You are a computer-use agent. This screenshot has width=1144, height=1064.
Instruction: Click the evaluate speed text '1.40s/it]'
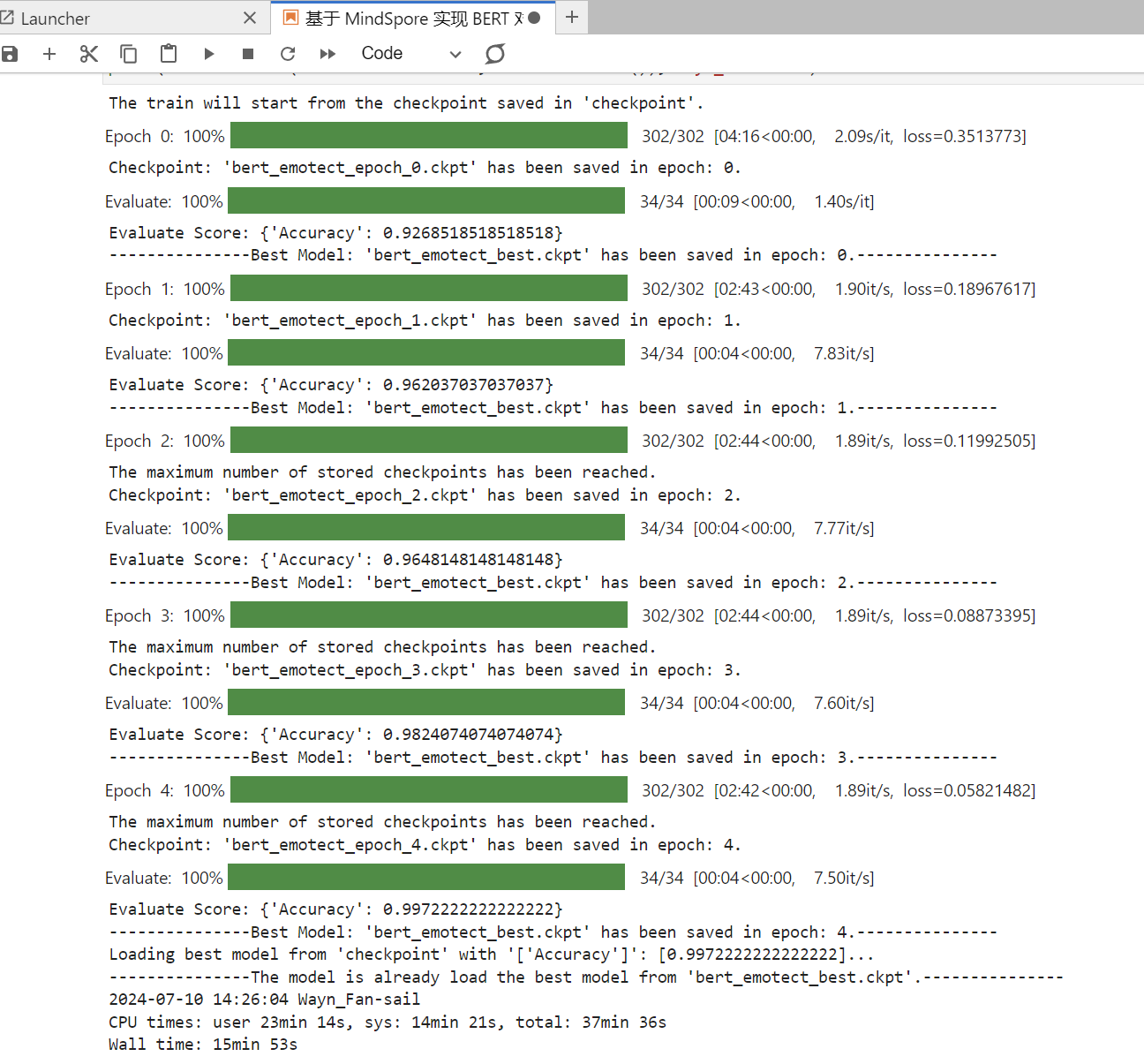coord(844,201)
